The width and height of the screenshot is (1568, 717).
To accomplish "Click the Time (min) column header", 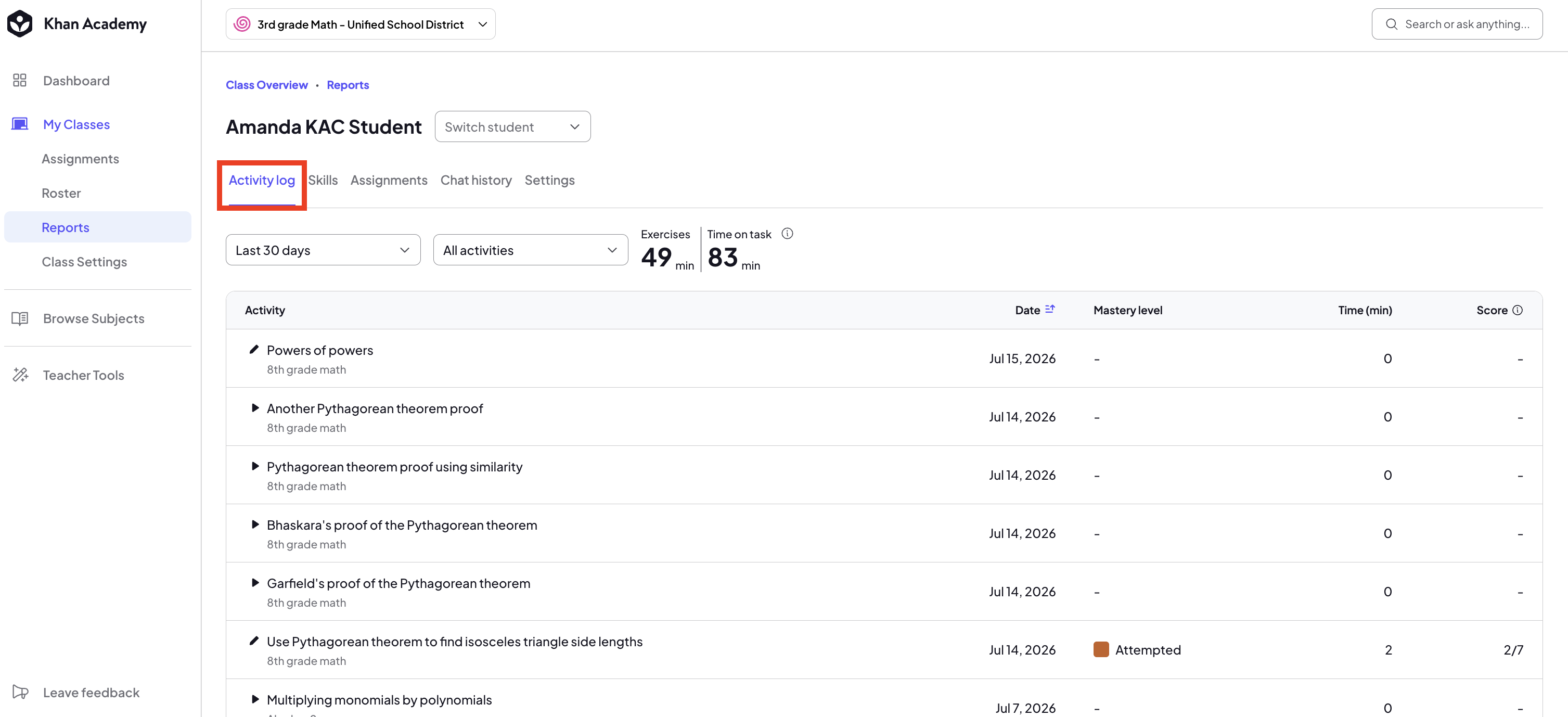I will 1365,310.
